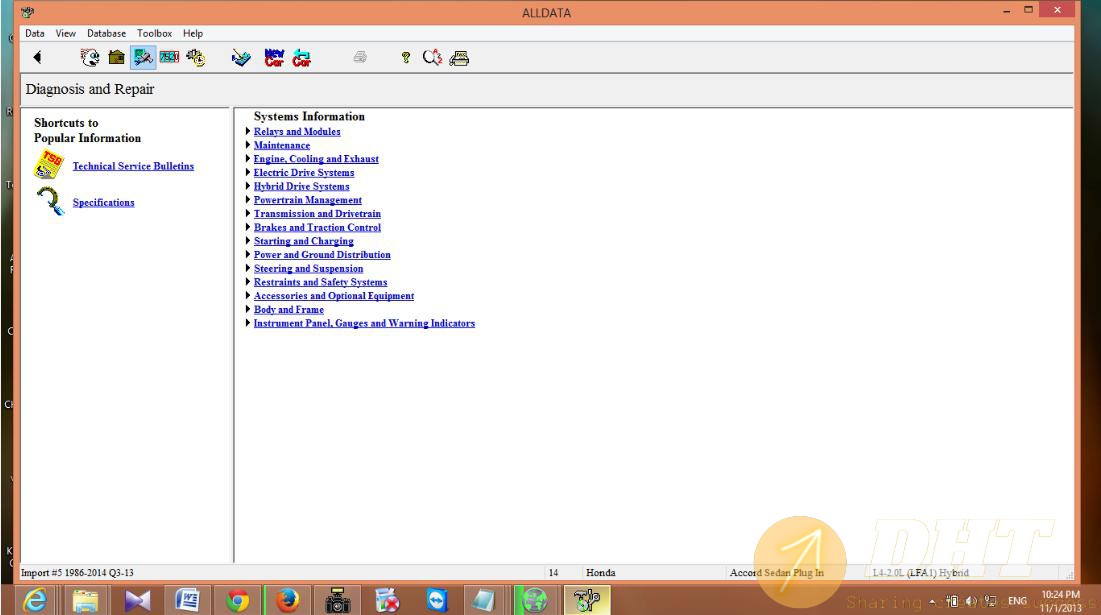Open Instrument Panel, Gauges and Warning Indicators
The height and width of the screenshot is (615, 1101).
click(x=364, y=323)
